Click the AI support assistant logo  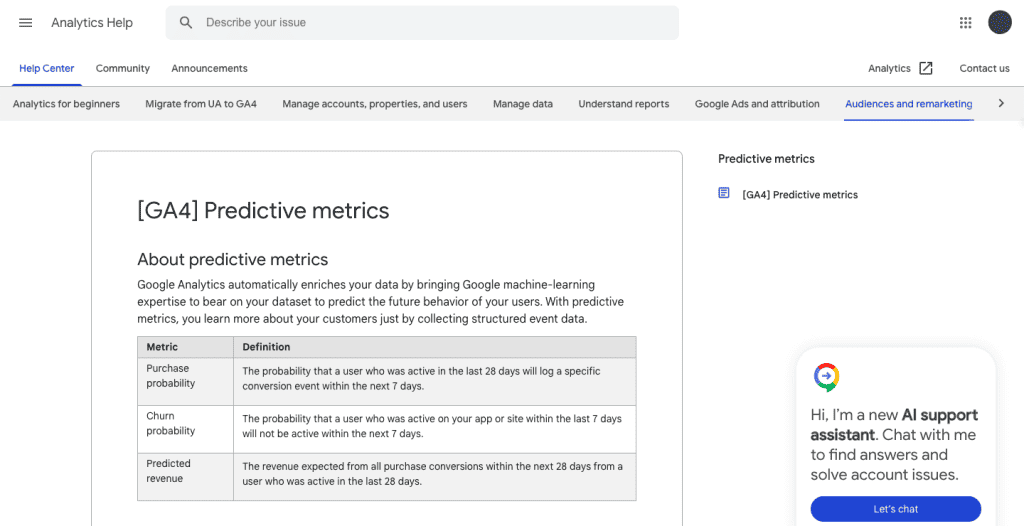point(826,377)
